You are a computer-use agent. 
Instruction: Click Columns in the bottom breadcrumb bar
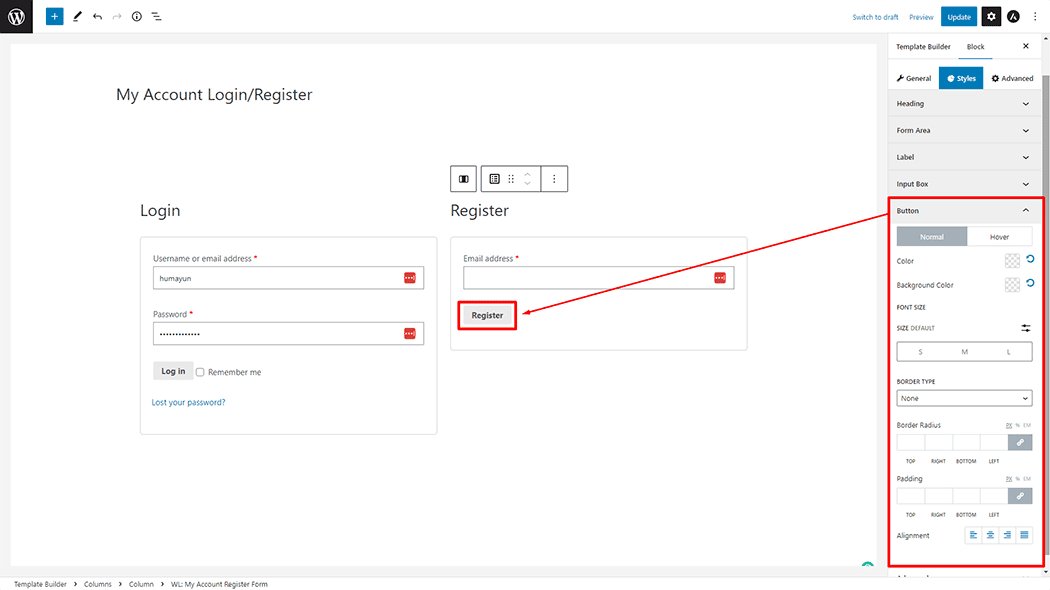[x=97, y=583]
